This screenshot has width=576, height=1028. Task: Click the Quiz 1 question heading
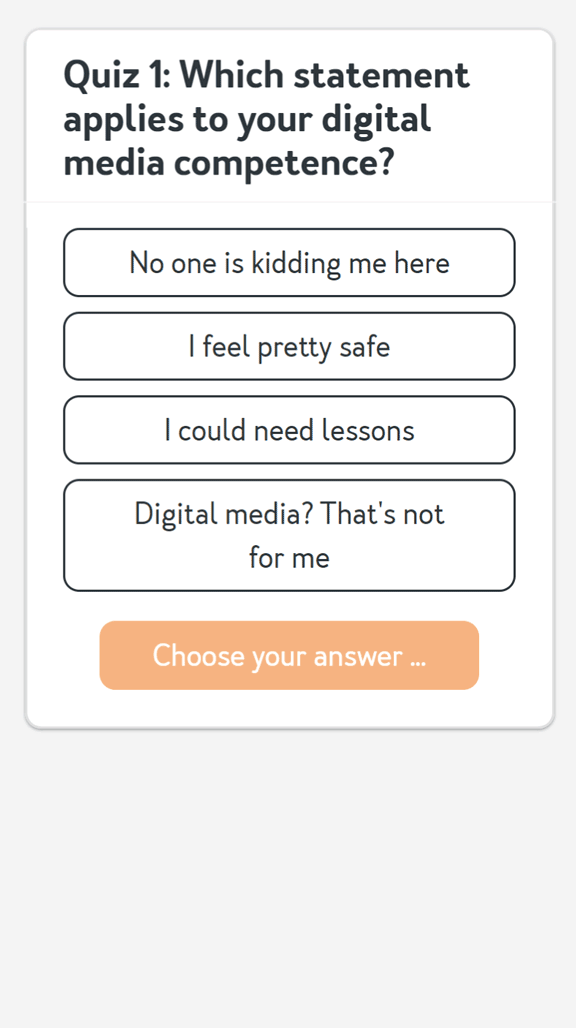point(266,118)
